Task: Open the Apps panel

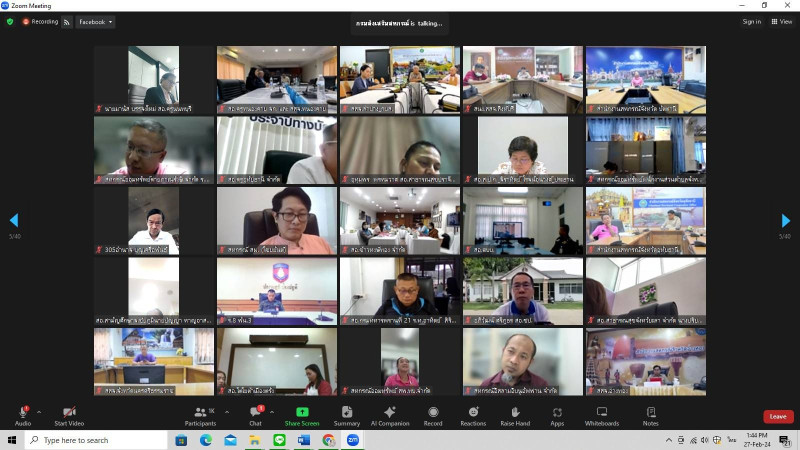Action: coord(557,415)
